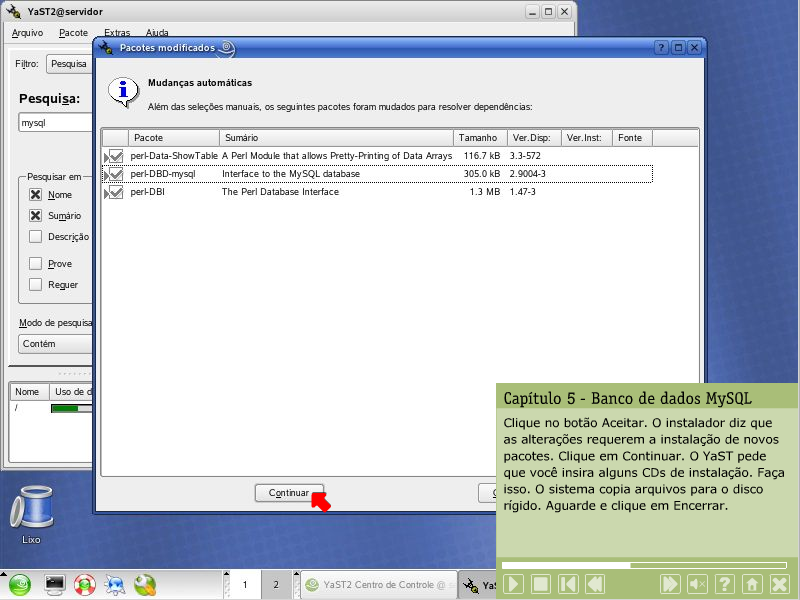Open the Konqueror taskbar icon

115,584
